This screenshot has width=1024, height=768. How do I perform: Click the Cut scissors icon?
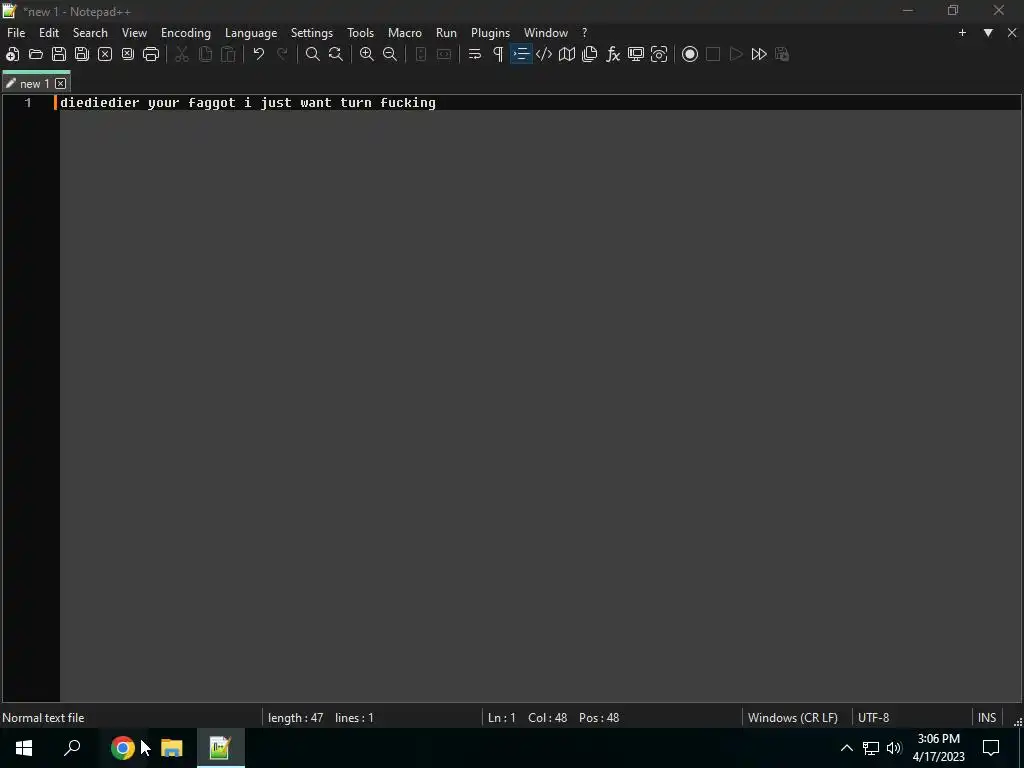coord(182,54)
